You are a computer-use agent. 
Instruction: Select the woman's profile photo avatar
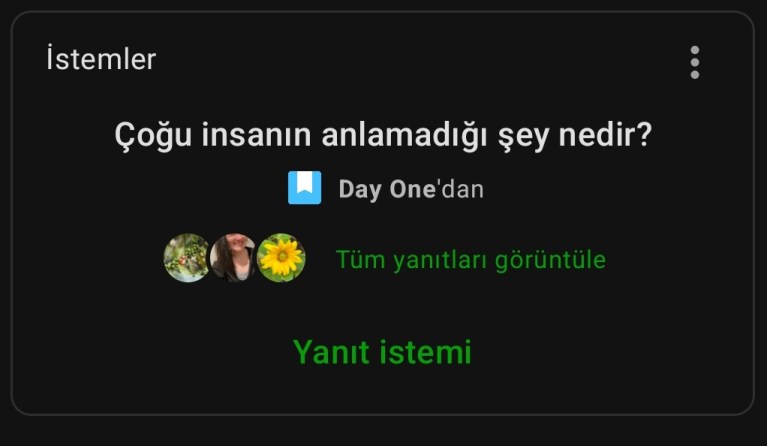point(233,258)
